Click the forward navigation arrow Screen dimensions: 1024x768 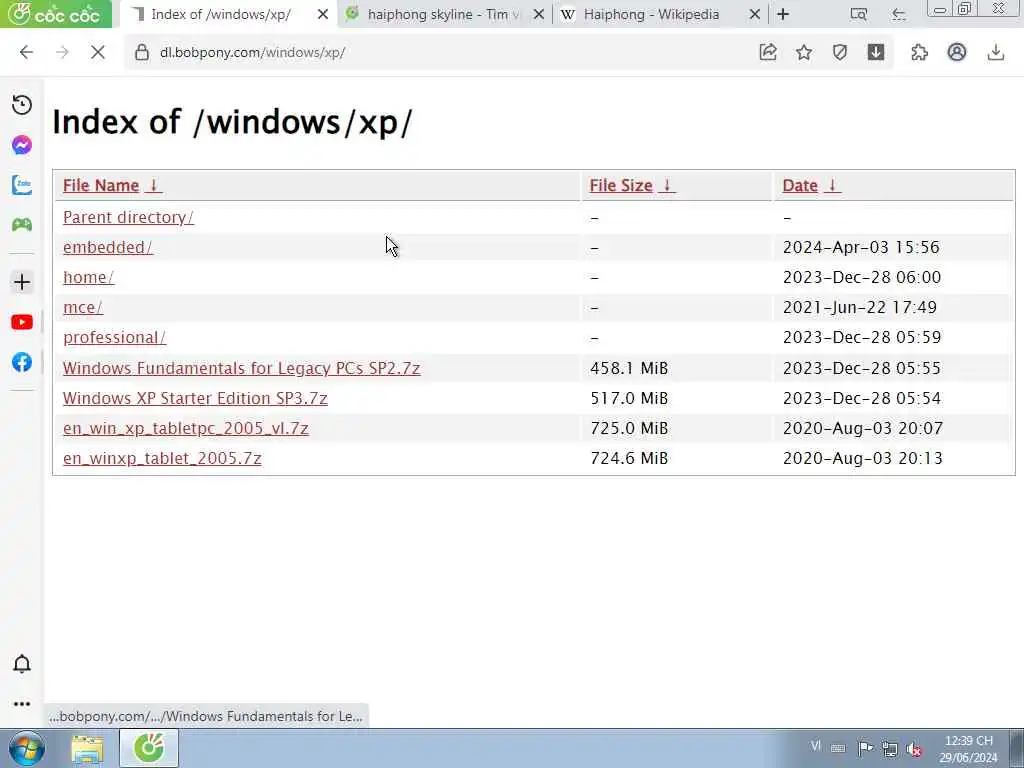(x=62, y=52)
